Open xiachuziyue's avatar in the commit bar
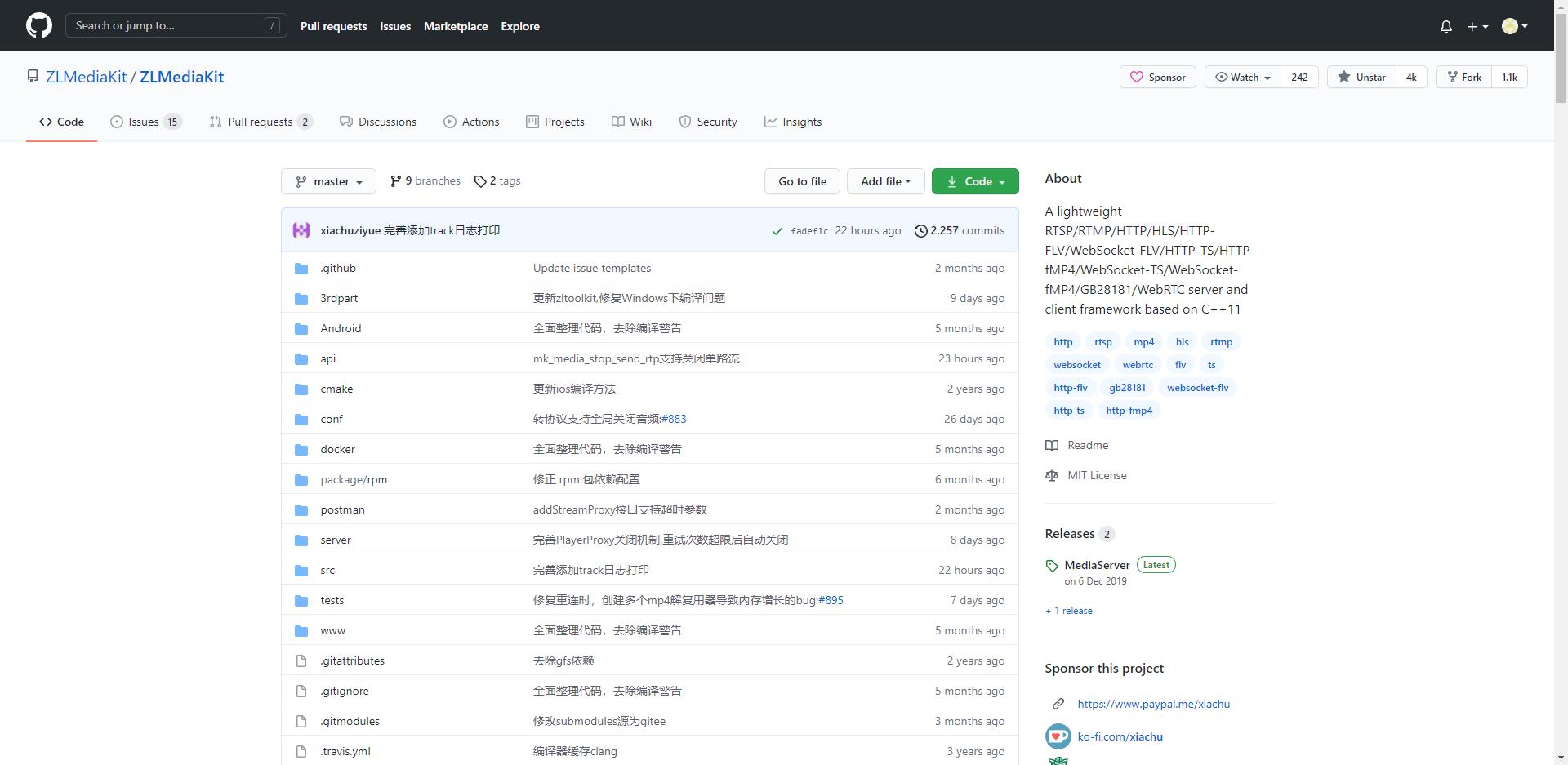 (x=301, y=230)
